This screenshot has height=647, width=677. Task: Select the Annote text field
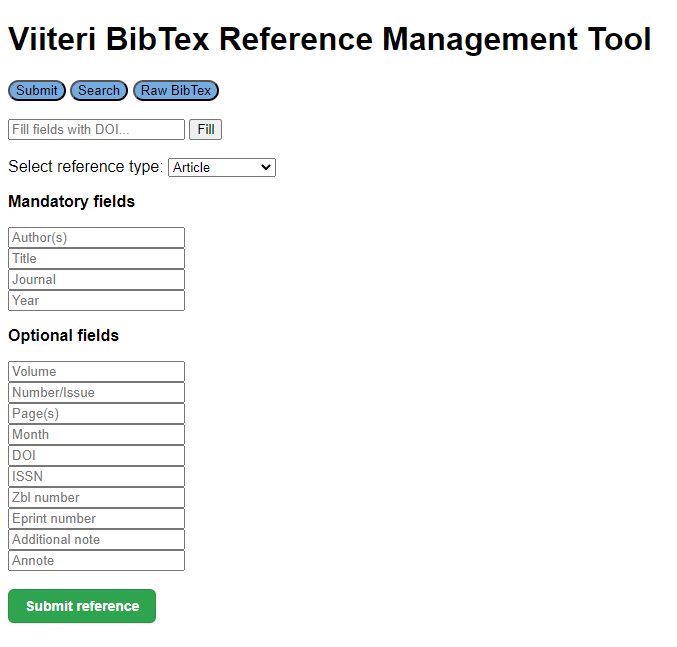96,561
